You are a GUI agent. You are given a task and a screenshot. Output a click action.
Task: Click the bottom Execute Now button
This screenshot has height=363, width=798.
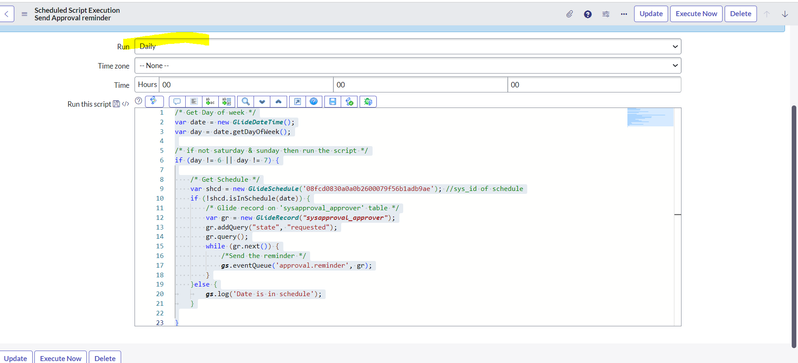[x=61, y=358]
